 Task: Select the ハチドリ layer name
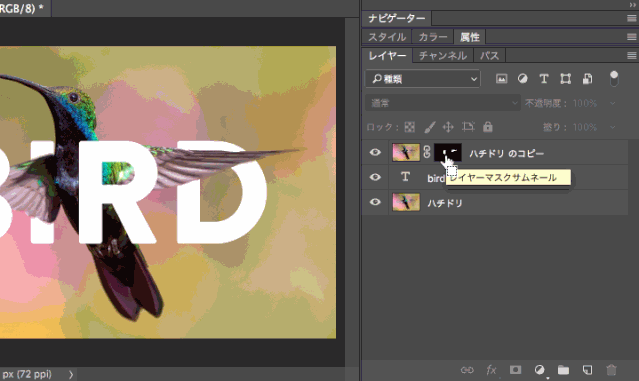click(445, 203)
